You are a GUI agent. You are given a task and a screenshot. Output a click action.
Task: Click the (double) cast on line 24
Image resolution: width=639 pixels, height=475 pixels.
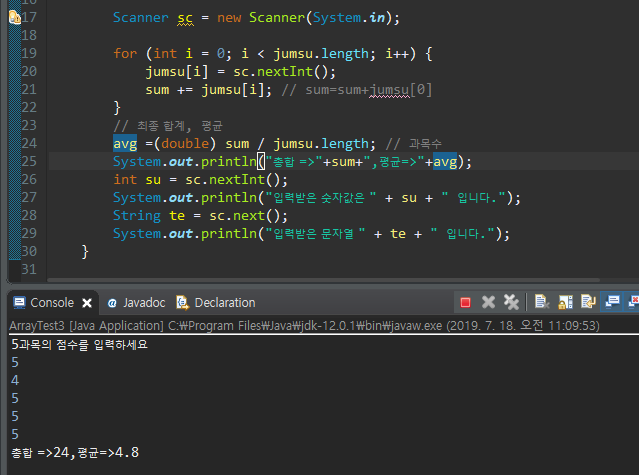click(x=185, y=143)
